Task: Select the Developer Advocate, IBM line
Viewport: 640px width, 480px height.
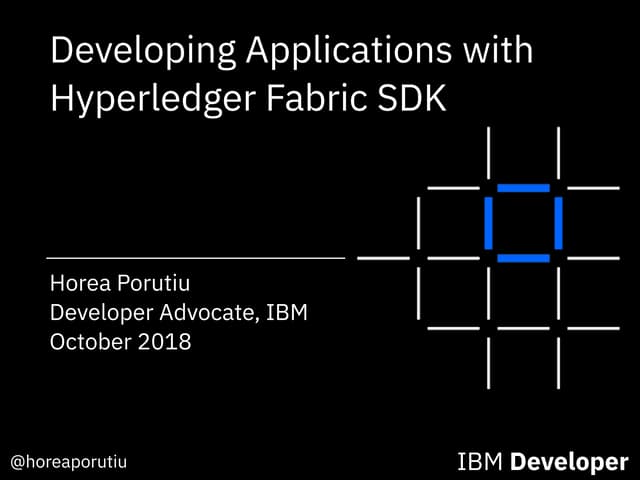Action: (x=178, y=314)
